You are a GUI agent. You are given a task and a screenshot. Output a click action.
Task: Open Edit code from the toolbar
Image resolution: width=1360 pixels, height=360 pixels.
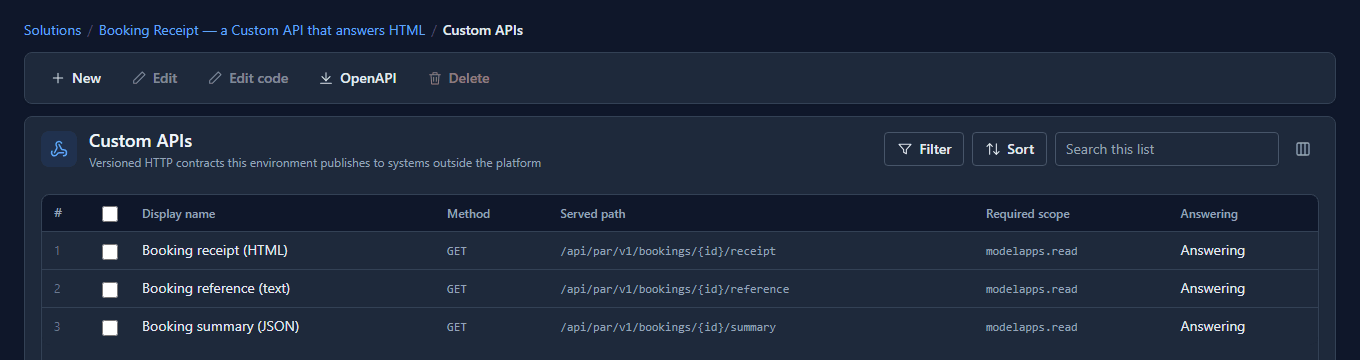pyautogui.click(x=248, y=78)
